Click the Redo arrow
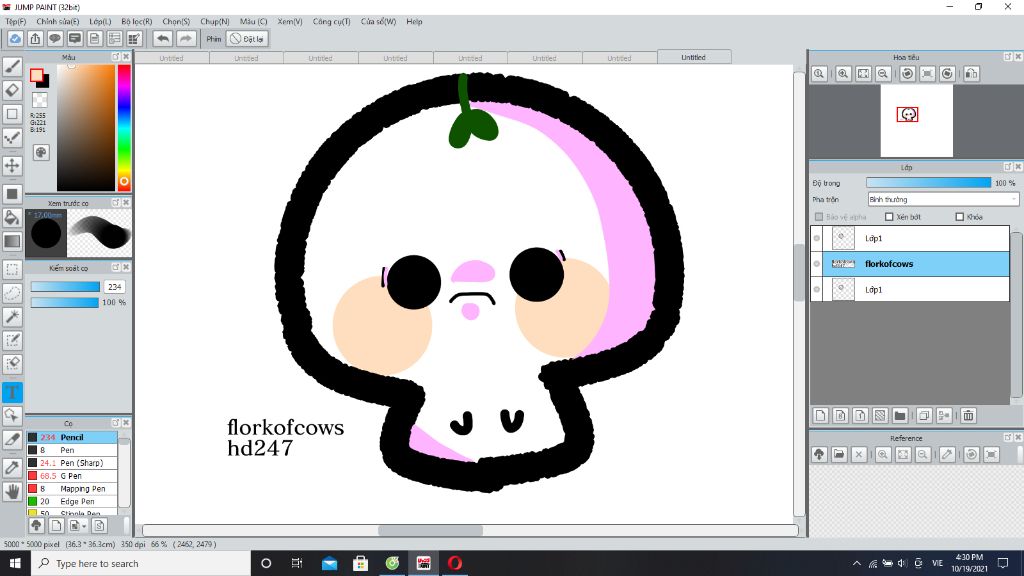1024x576 pixels. point(186,39)
